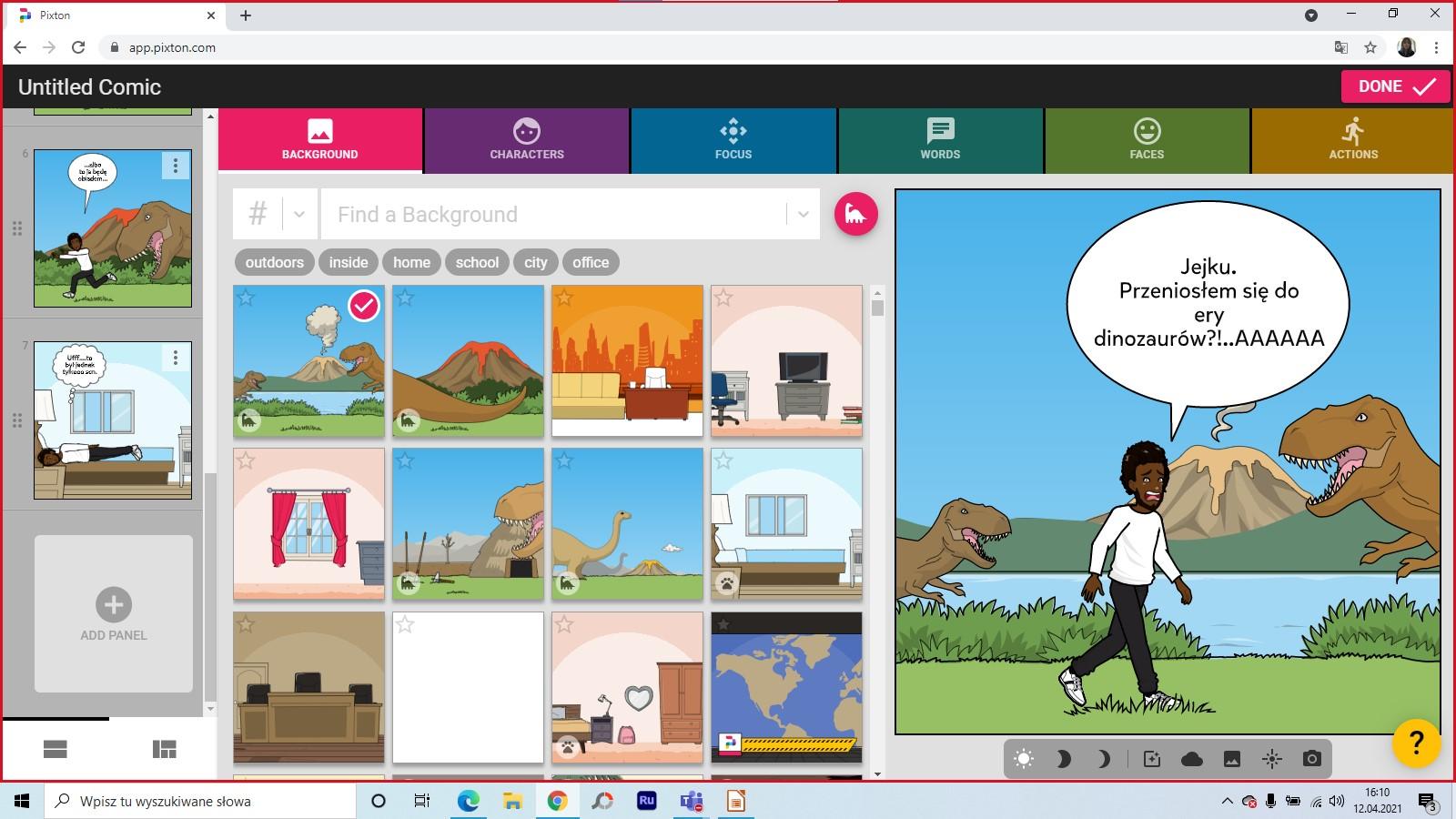This screenshot has width=1456, height=819.
Task: Click the focus crosshair icon under the panel
Action: (1272, 759)
